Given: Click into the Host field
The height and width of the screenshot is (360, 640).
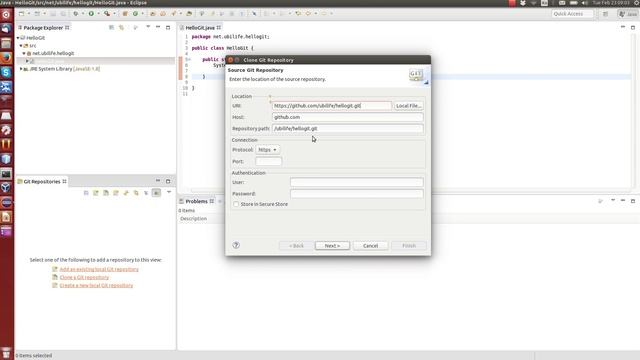Looking at the screenshot, I should [348, 117].
